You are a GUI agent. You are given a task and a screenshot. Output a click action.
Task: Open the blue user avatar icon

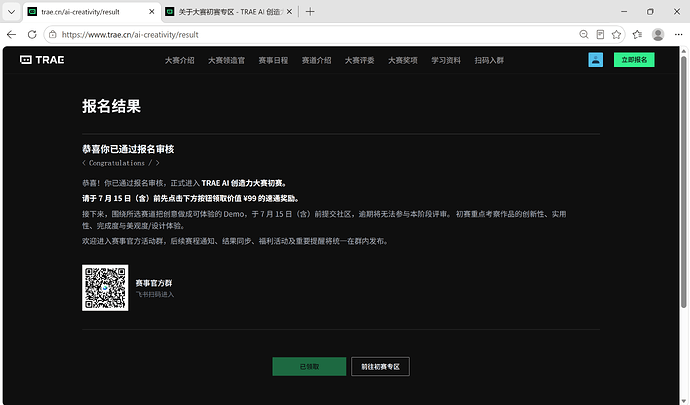595,60
